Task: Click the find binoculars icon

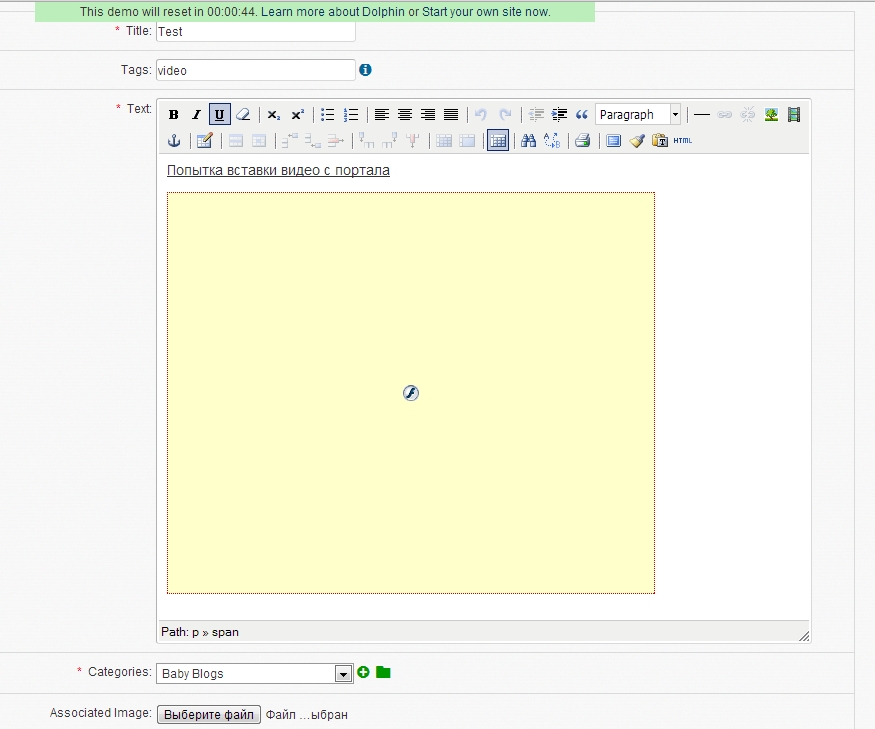Action: pyautogui.click(x=529, y=141)
